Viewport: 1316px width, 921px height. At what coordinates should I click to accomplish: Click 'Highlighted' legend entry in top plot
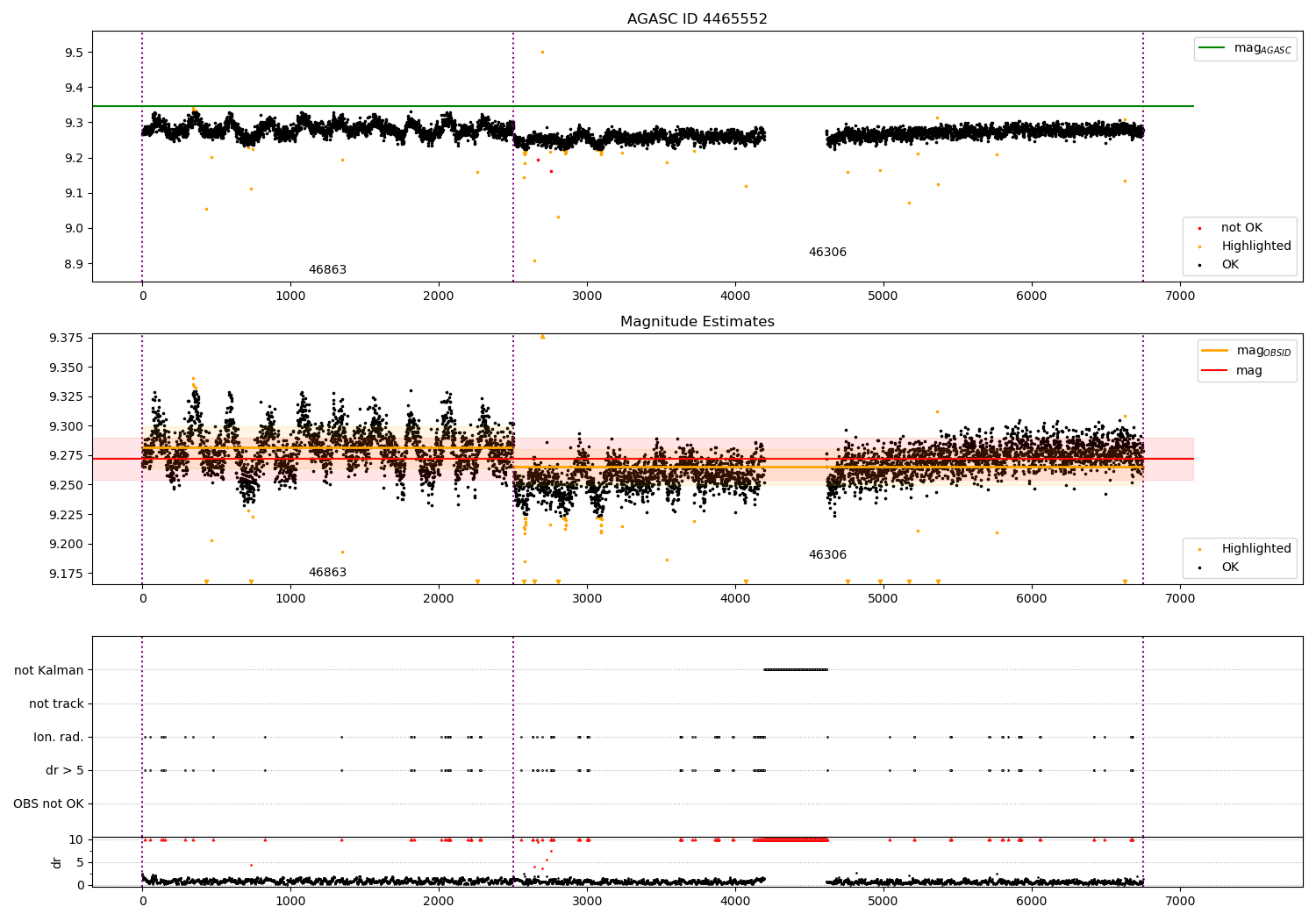[x=1245, y=246]
